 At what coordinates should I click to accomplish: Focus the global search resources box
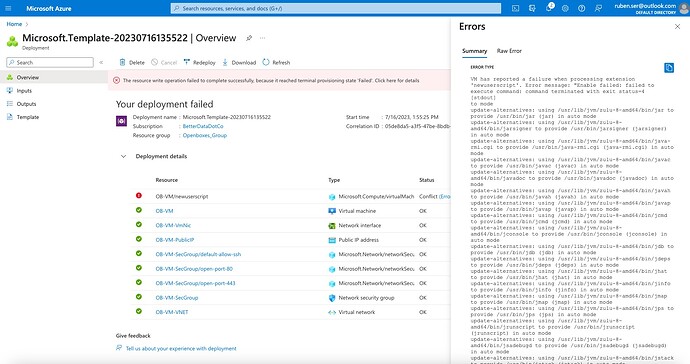(336, 8)
